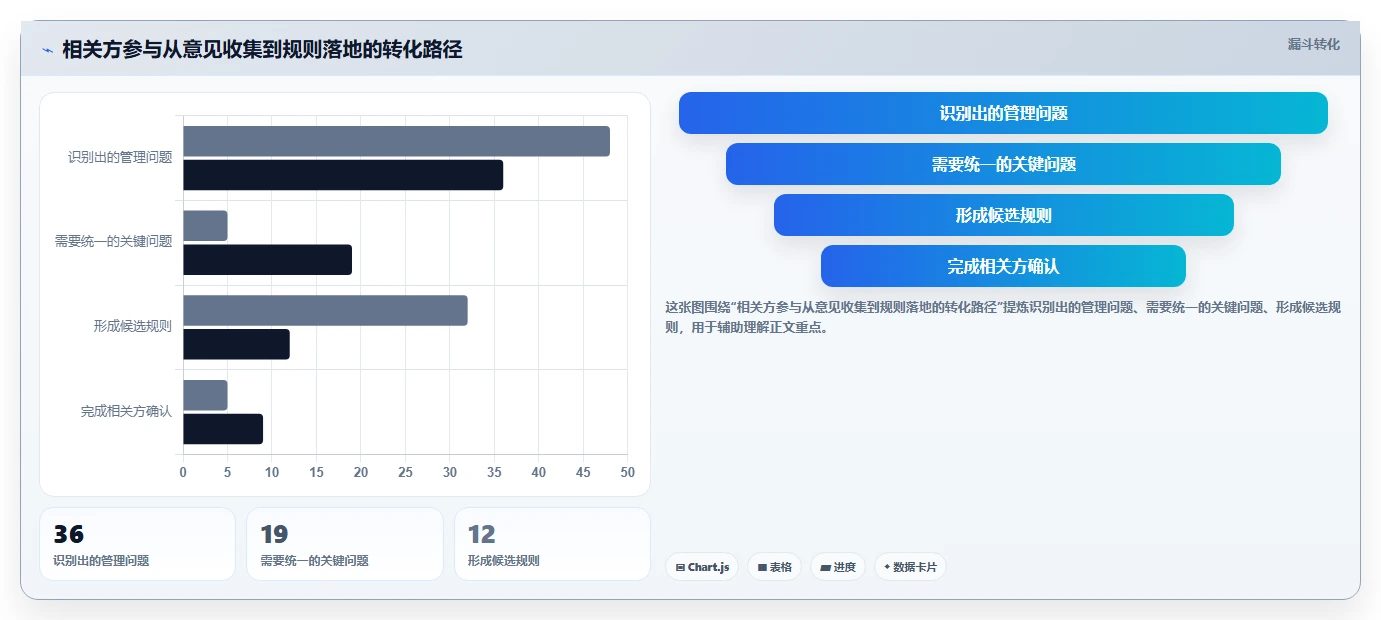Click the 漏斗转化 label in the header
Screen dimensions: 1381x620
pyautogui.click(x=1313, y=44)
